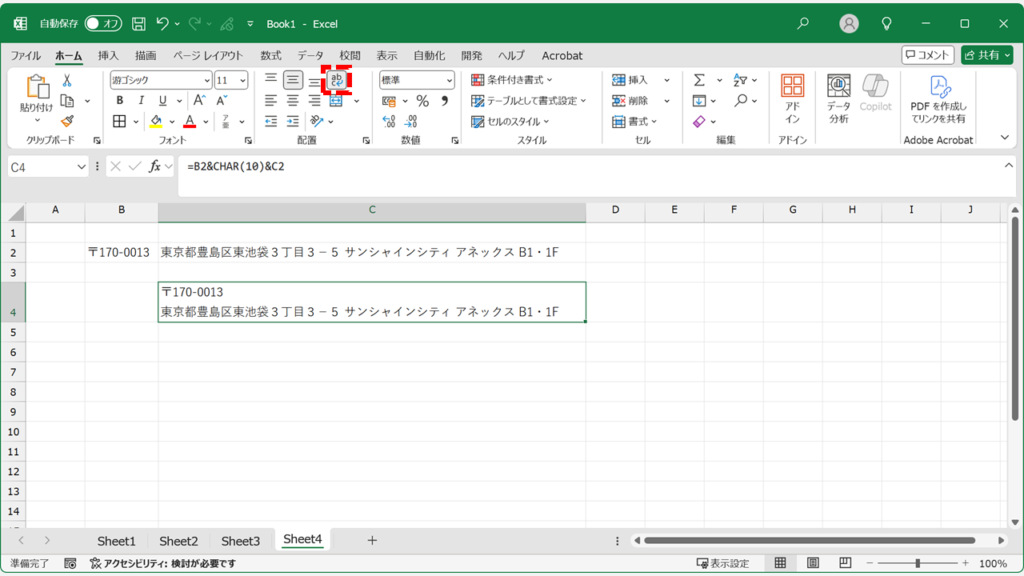Image resolution: width=1024 pixels, height=576 pixels.
Task: Increase font size with larger A
Action: coord(199,101)
